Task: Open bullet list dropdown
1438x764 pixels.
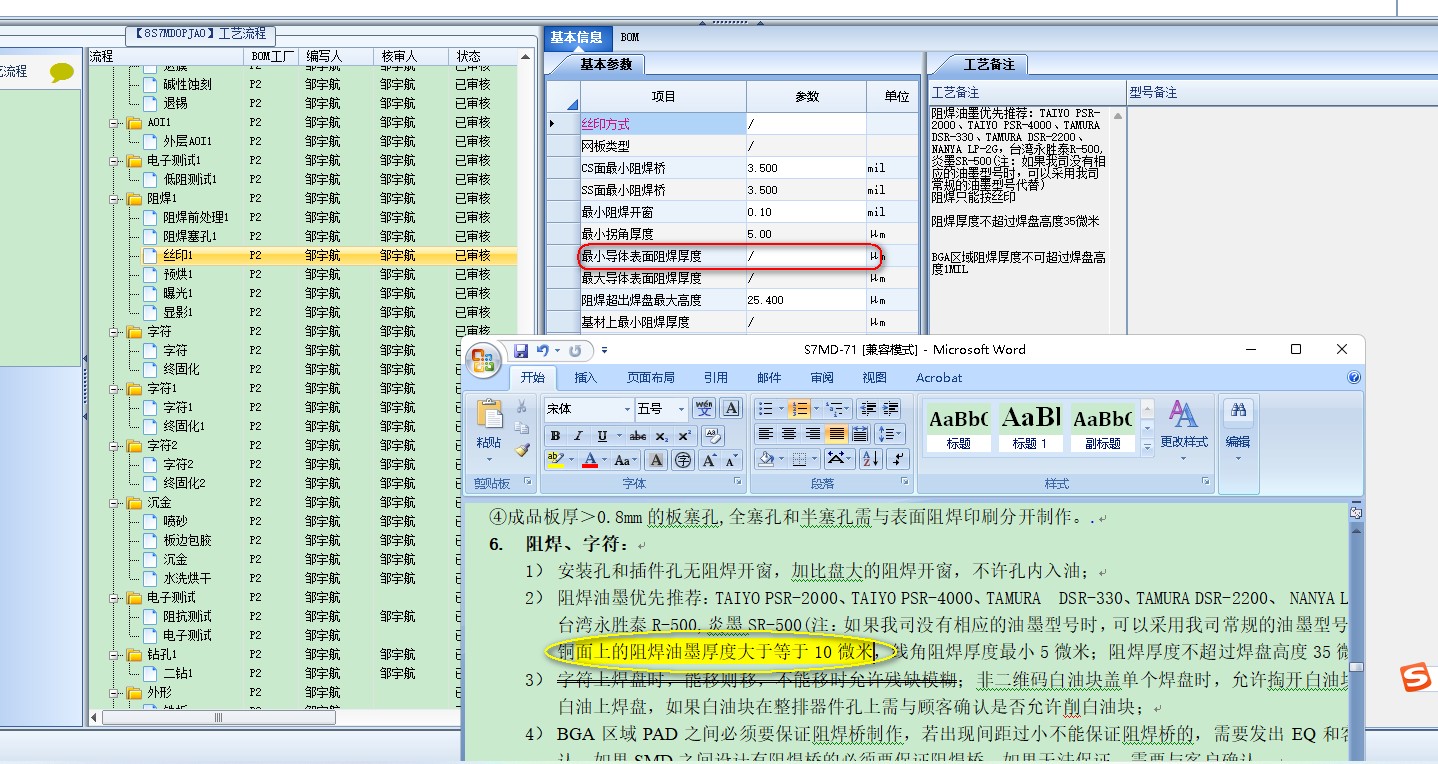Action: [780, 408]
